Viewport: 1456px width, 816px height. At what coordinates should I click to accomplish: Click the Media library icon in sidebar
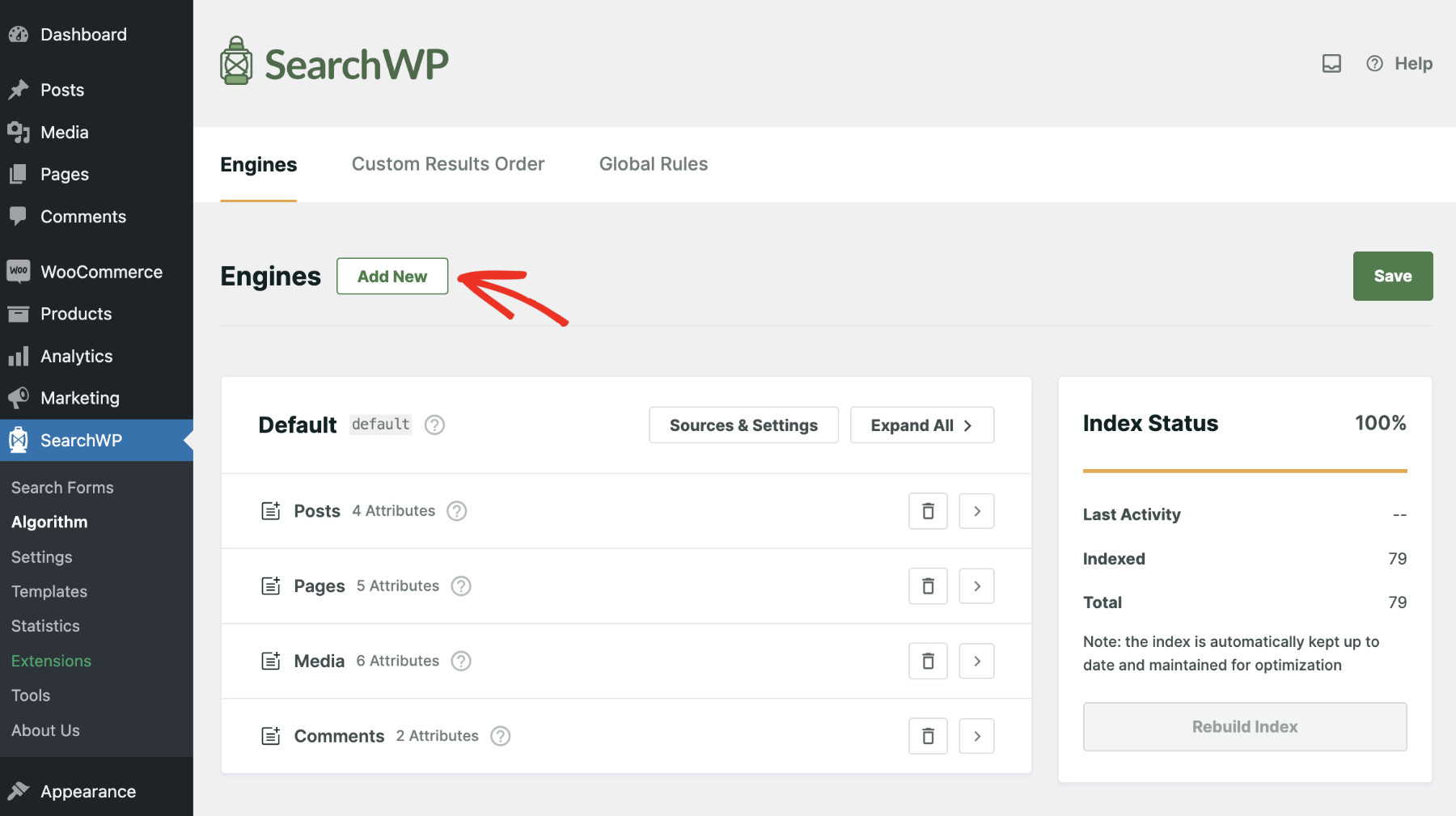(x=19, y=132)
